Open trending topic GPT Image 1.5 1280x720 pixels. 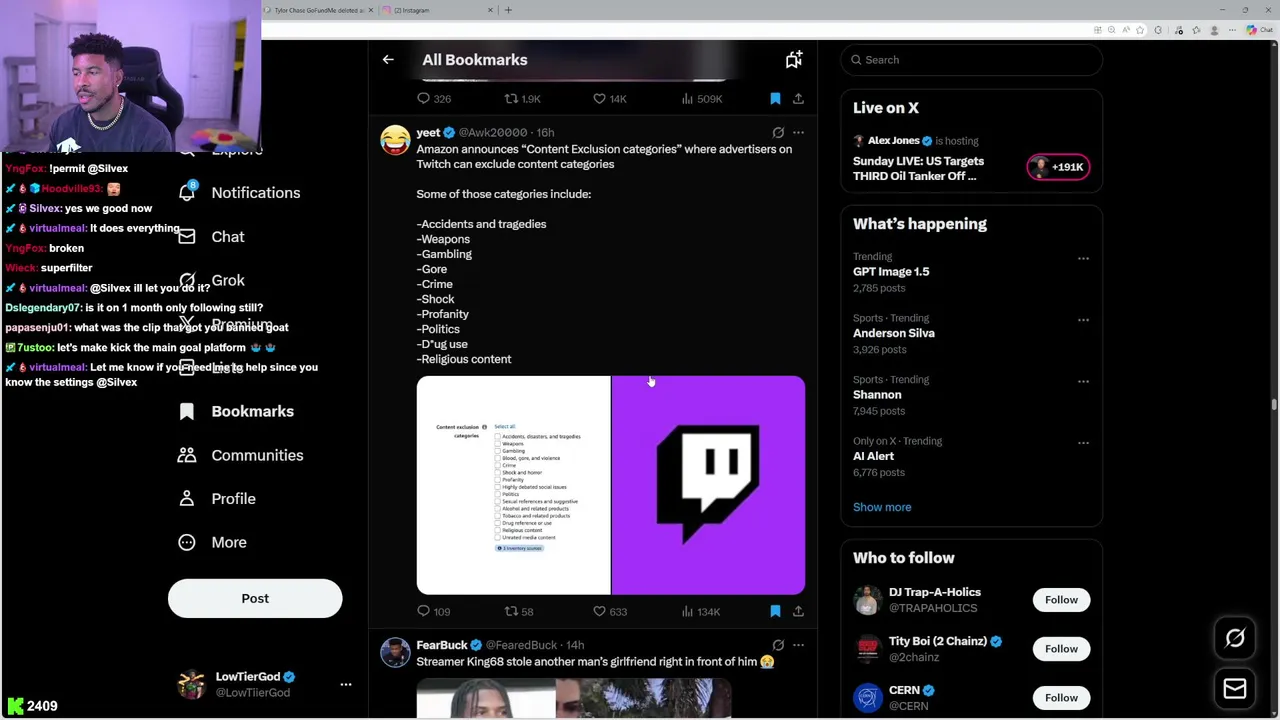click(891, 272)
